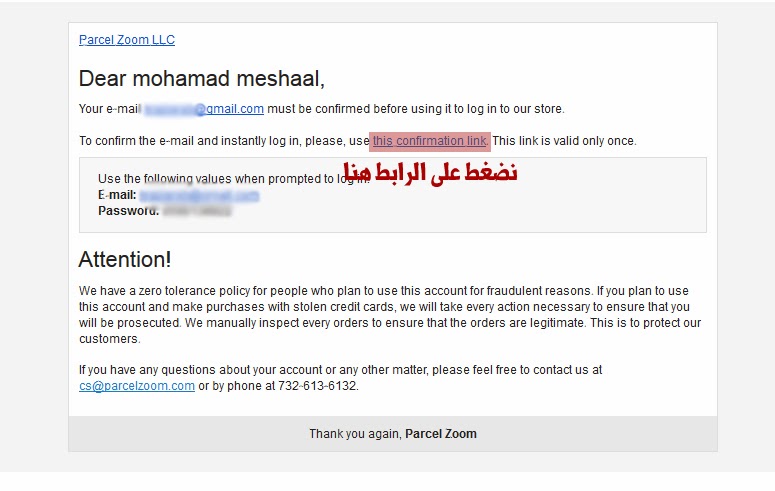Click the bold 'Password:' label
775x491 pixels.
[x=129, y=211]
